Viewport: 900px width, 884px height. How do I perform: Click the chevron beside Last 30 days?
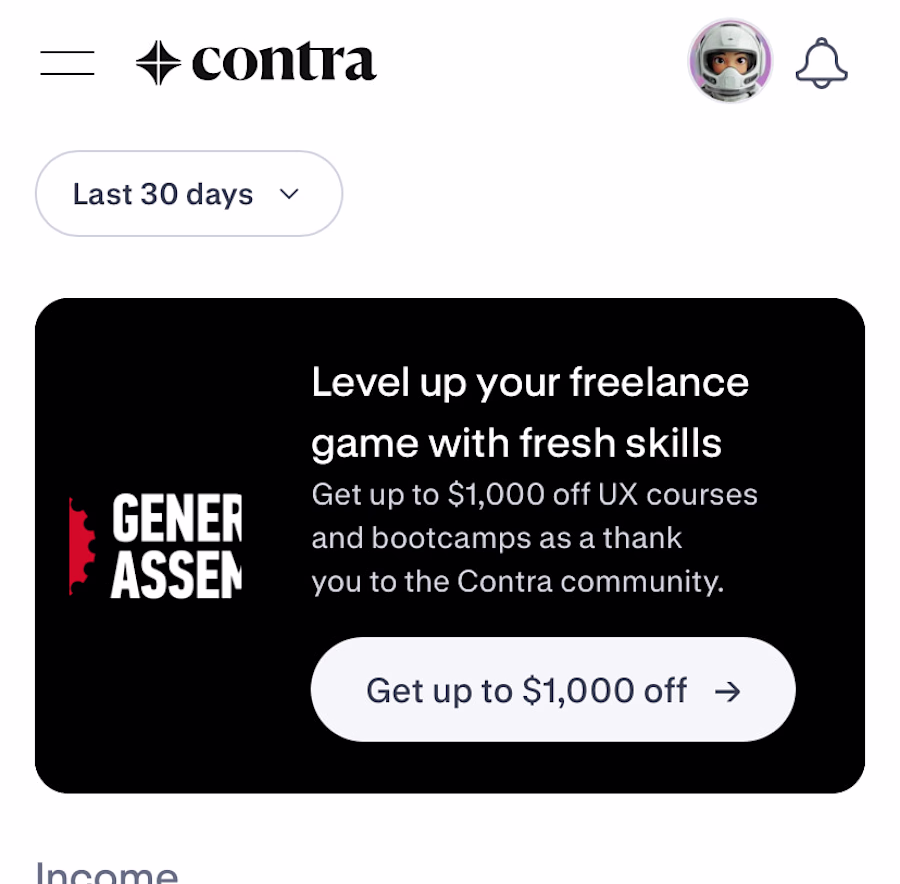coord(289,194)
